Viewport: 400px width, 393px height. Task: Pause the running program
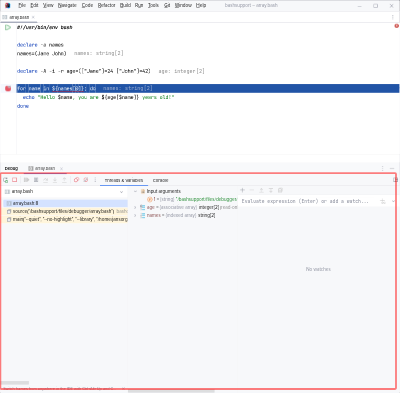click(x=36, y=180)
